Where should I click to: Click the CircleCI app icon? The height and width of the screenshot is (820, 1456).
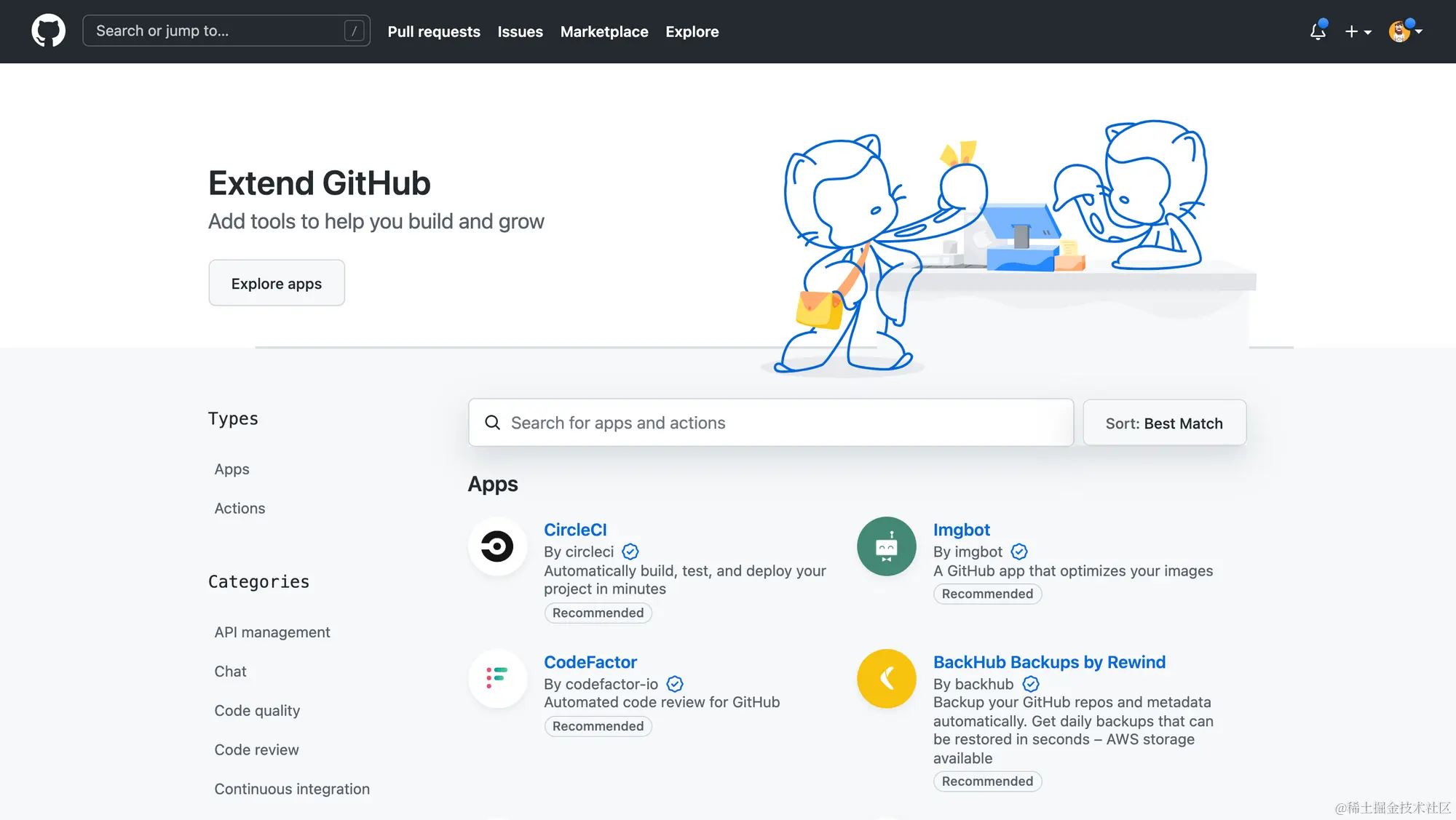[x=497, y=546]
